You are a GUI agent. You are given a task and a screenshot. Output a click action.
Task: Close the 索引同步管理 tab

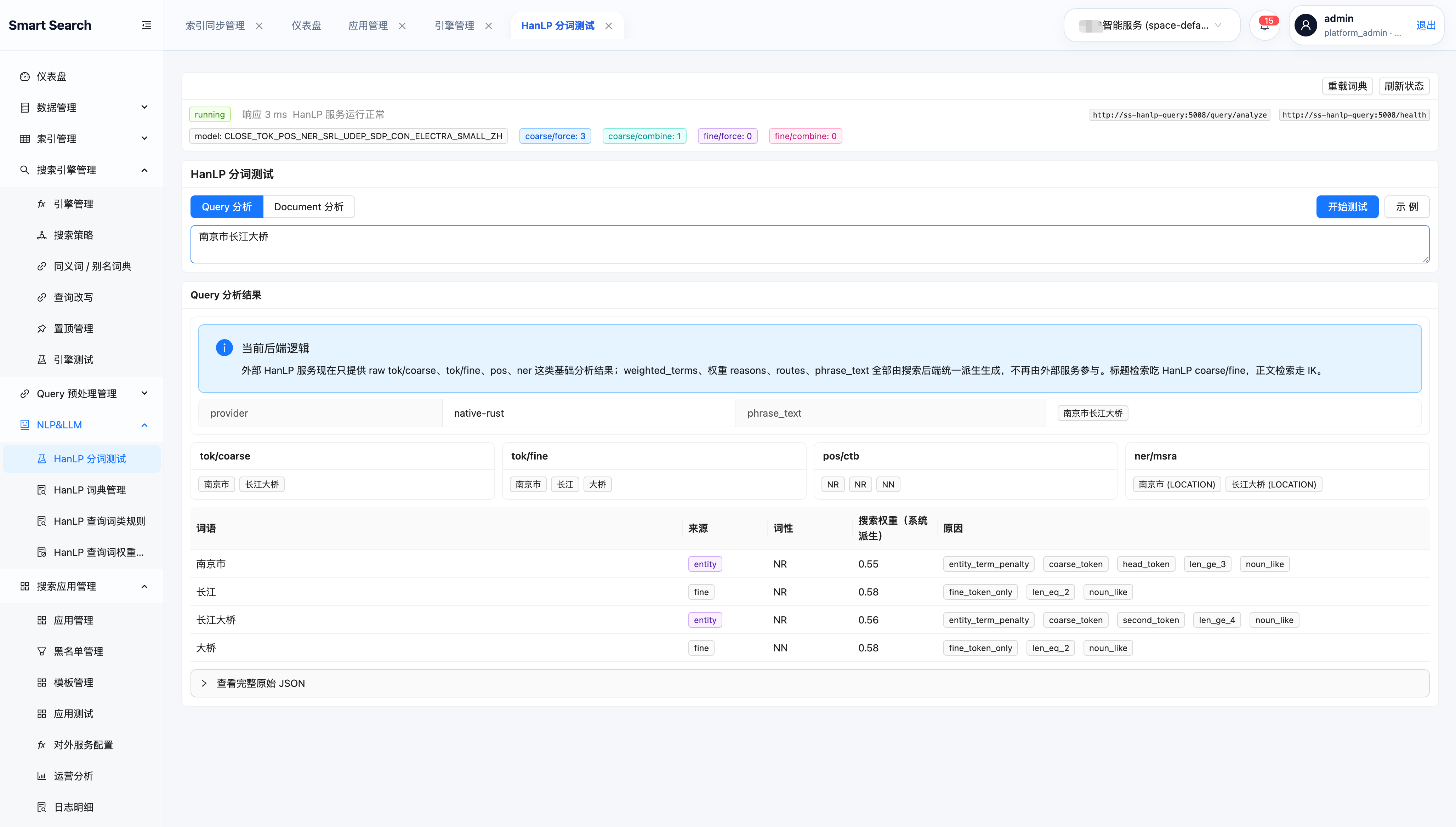click(259, 25)
